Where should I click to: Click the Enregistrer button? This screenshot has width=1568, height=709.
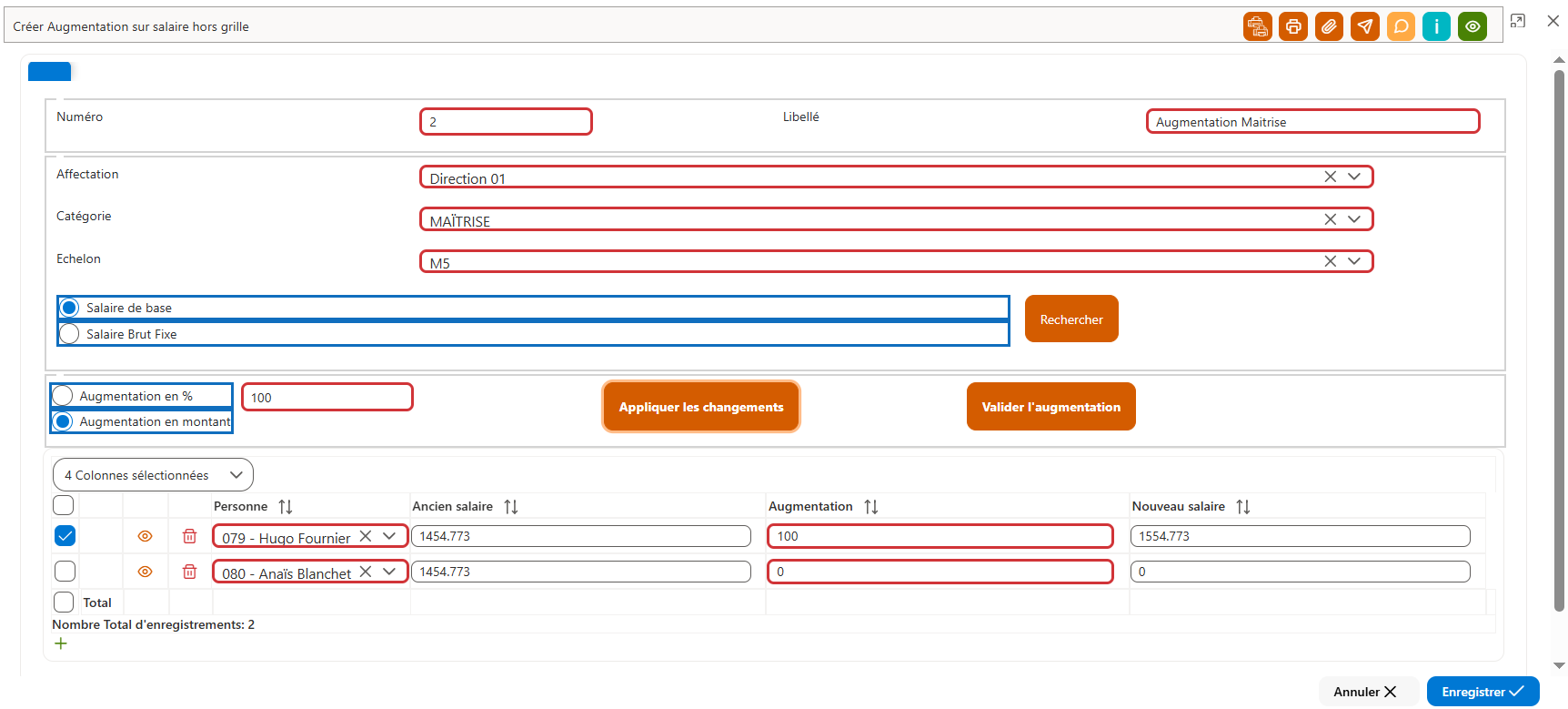[1483, 692]
